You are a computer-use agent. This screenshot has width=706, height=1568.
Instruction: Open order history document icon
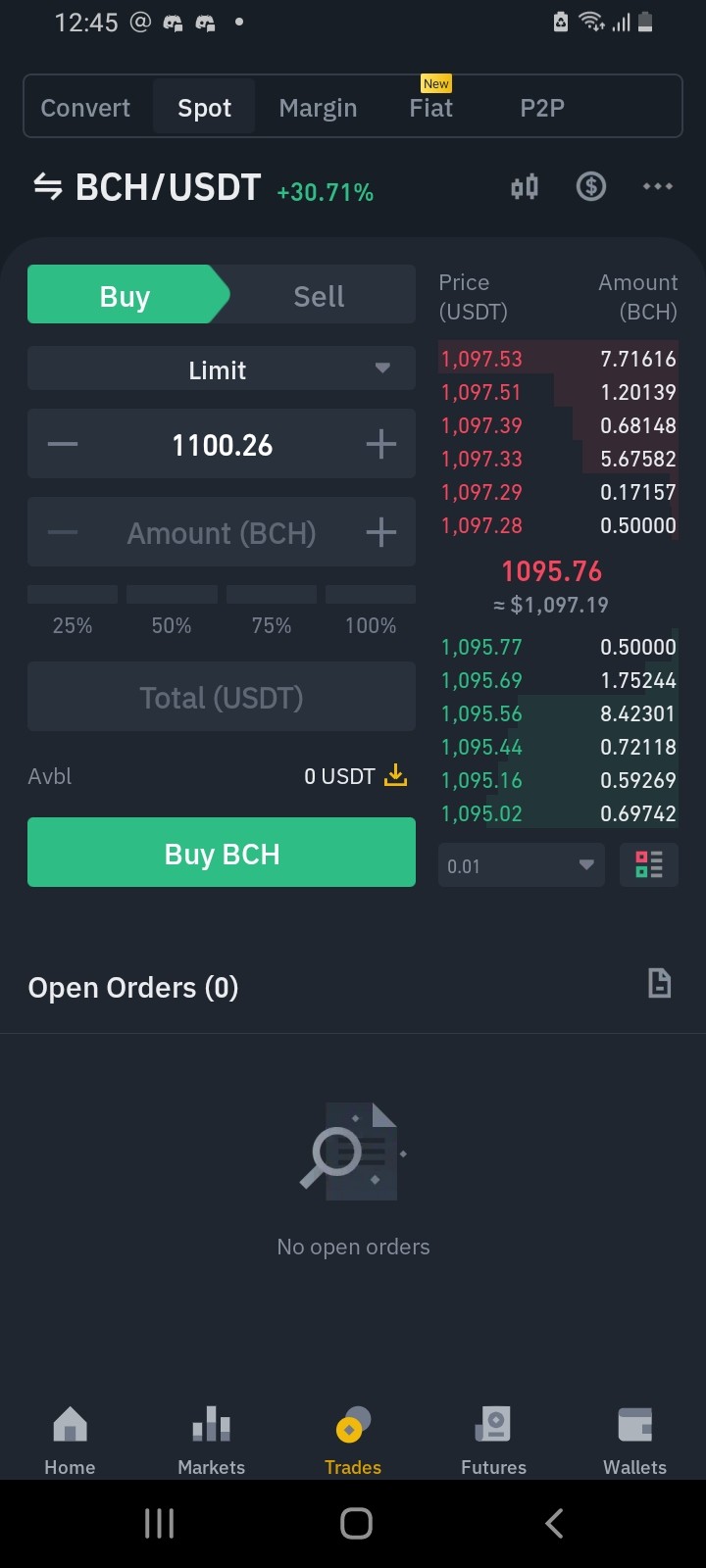[x=660, y=983]
